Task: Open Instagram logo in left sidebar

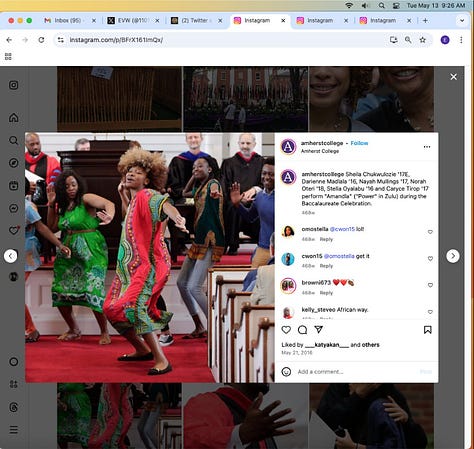Action: click(x=13, y=85)
